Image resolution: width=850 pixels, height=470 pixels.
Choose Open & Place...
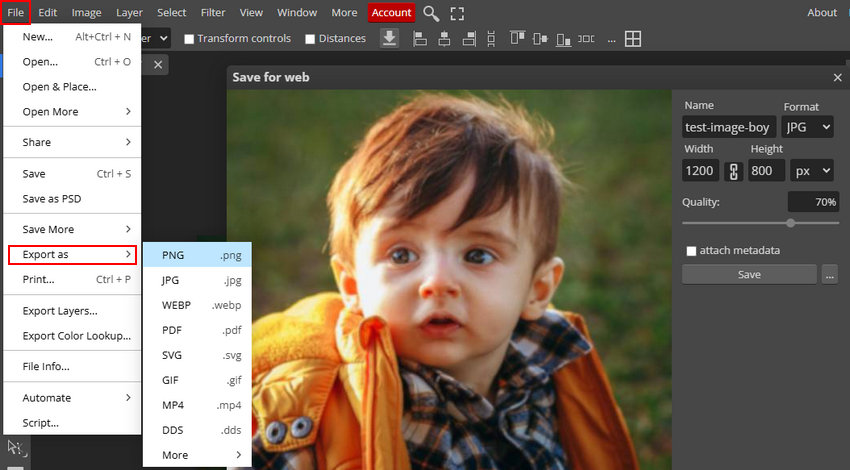tap(72, 87)
